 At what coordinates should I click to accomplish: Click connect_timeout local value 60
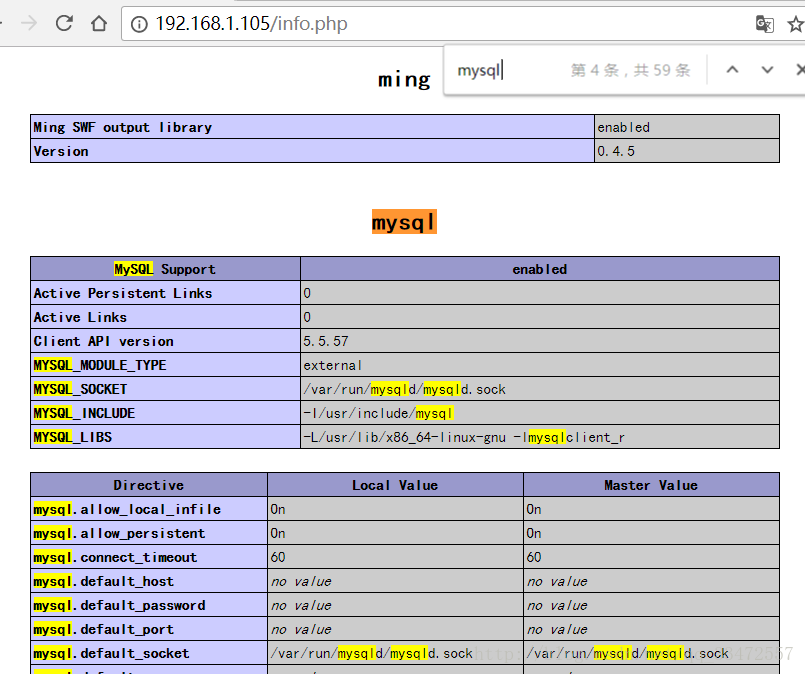[x=278, y=557]
